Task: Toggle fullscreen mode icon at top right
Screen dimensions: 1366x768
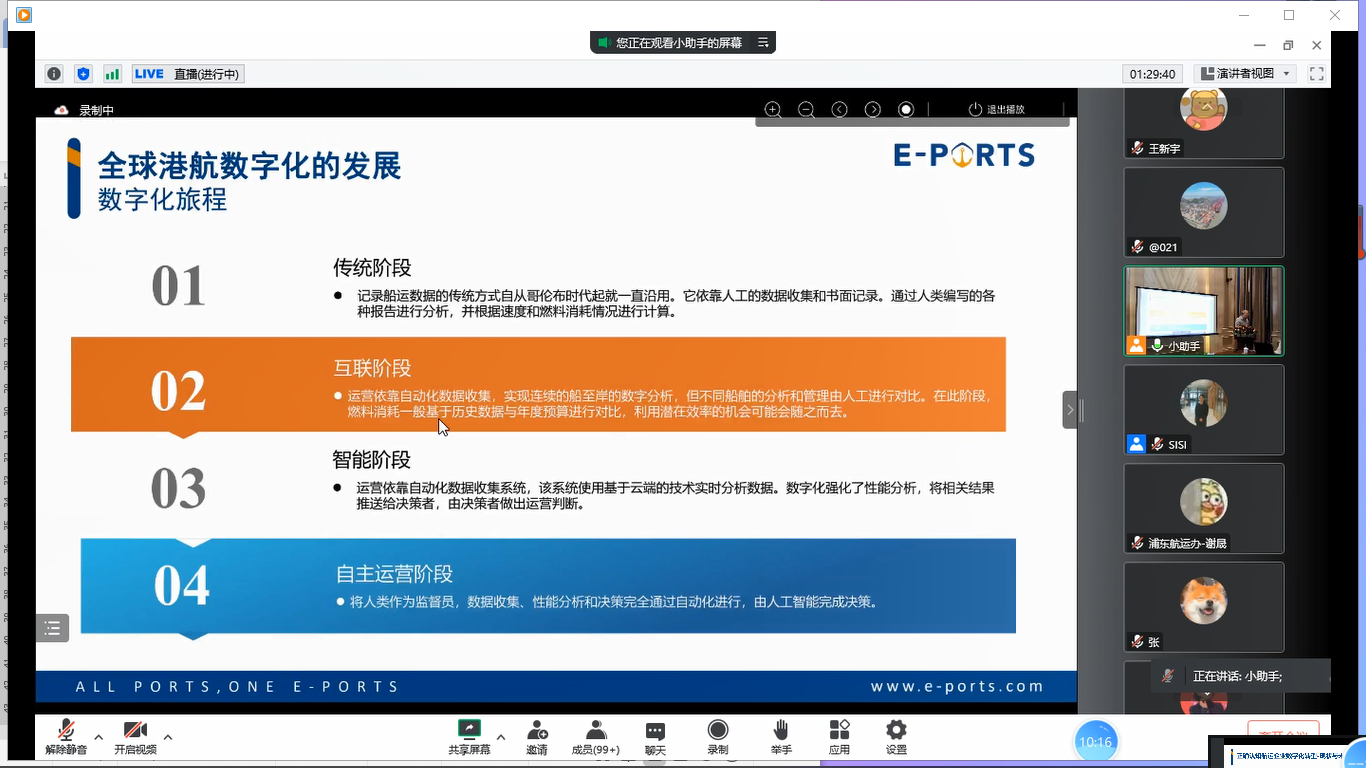Action: pos(1316,74)
